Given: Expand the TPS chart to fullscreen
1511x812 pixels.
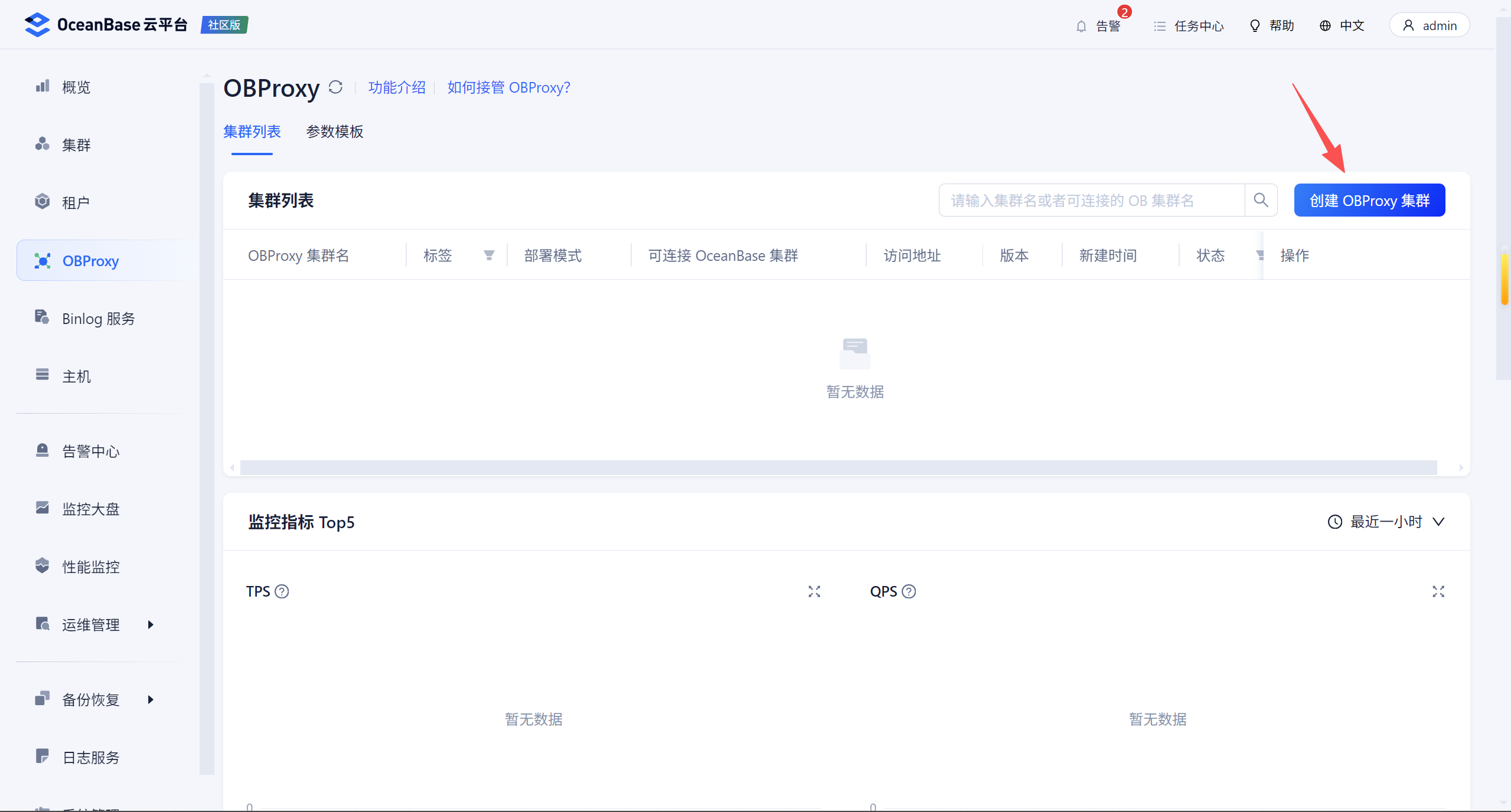Looking at the screenshot, I should tap(814, 591).
